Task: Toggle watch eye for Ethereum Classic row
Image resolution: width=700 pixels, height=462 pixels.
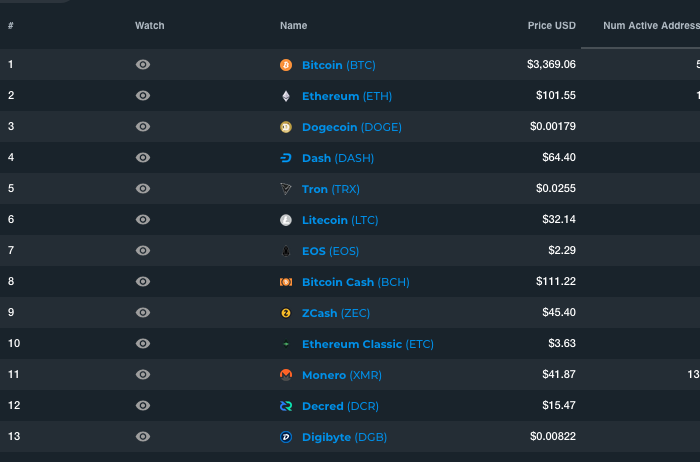Action: tap(143, 343)
